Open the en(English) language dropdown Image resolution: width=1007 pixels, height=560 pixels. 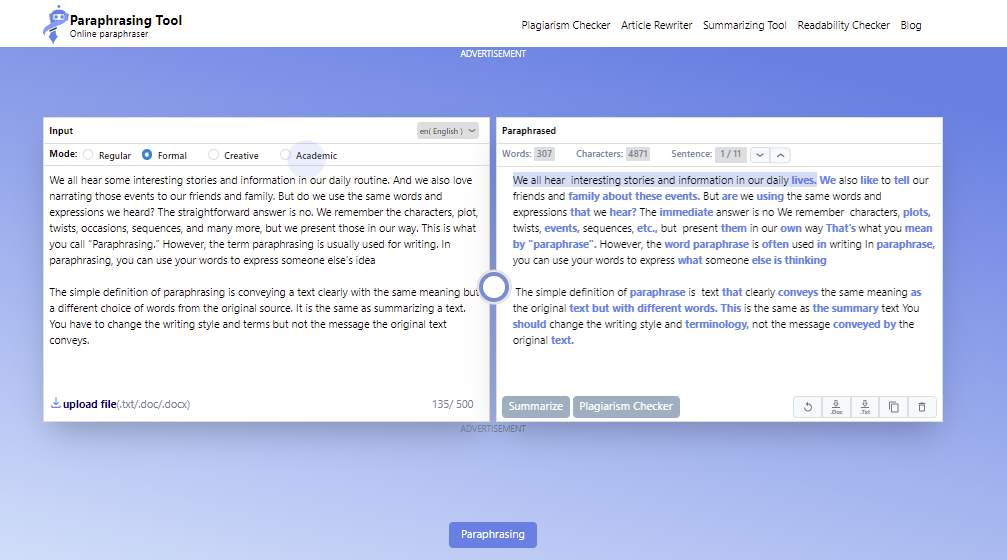tap(447, 131)
